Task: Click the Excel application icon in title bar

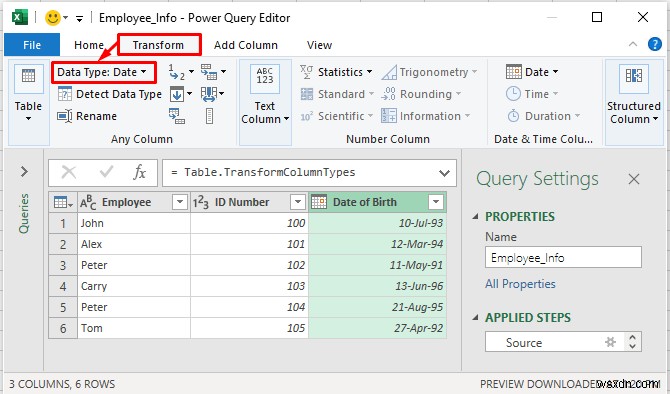Action: coord(20,18)
